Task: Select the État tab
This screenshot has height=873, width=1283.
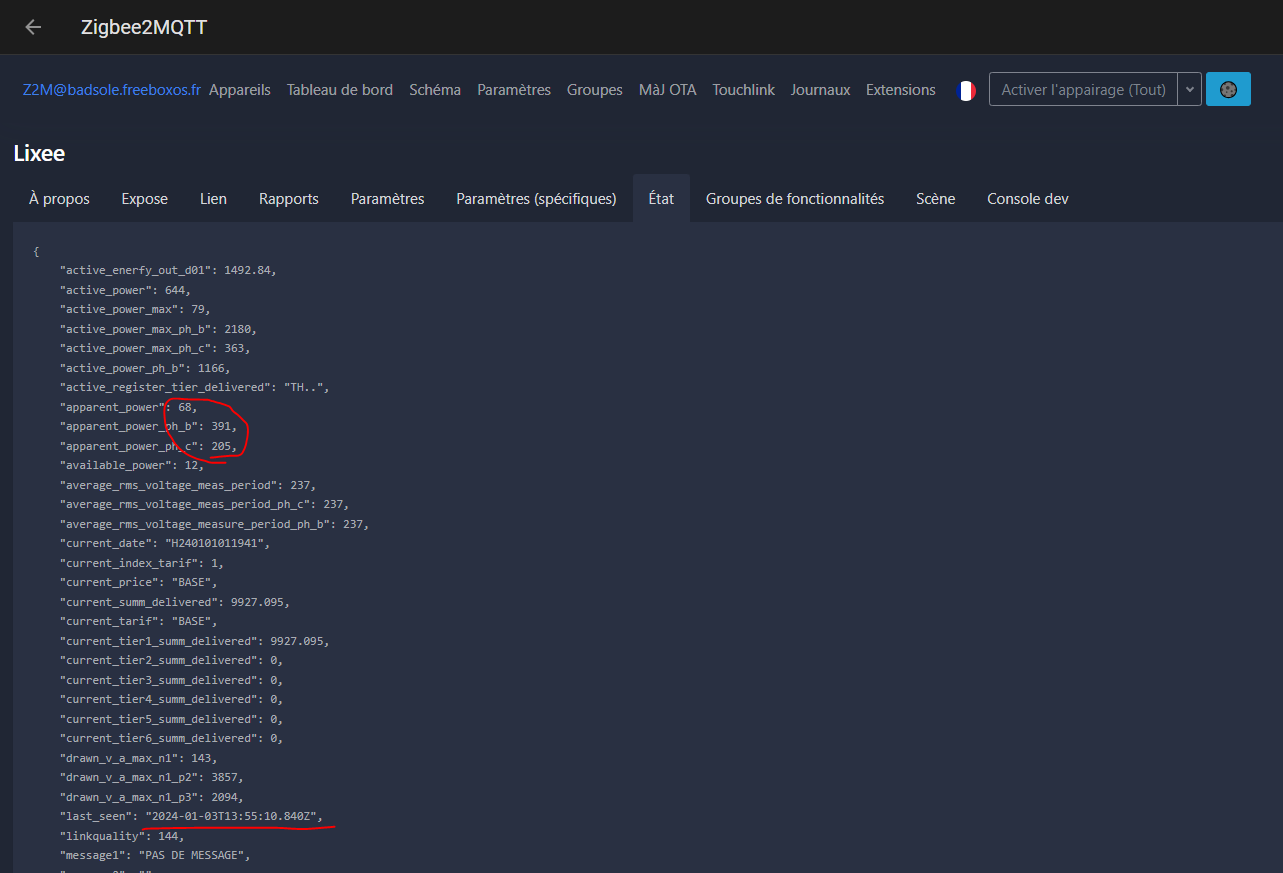Action: click(661, 198)
